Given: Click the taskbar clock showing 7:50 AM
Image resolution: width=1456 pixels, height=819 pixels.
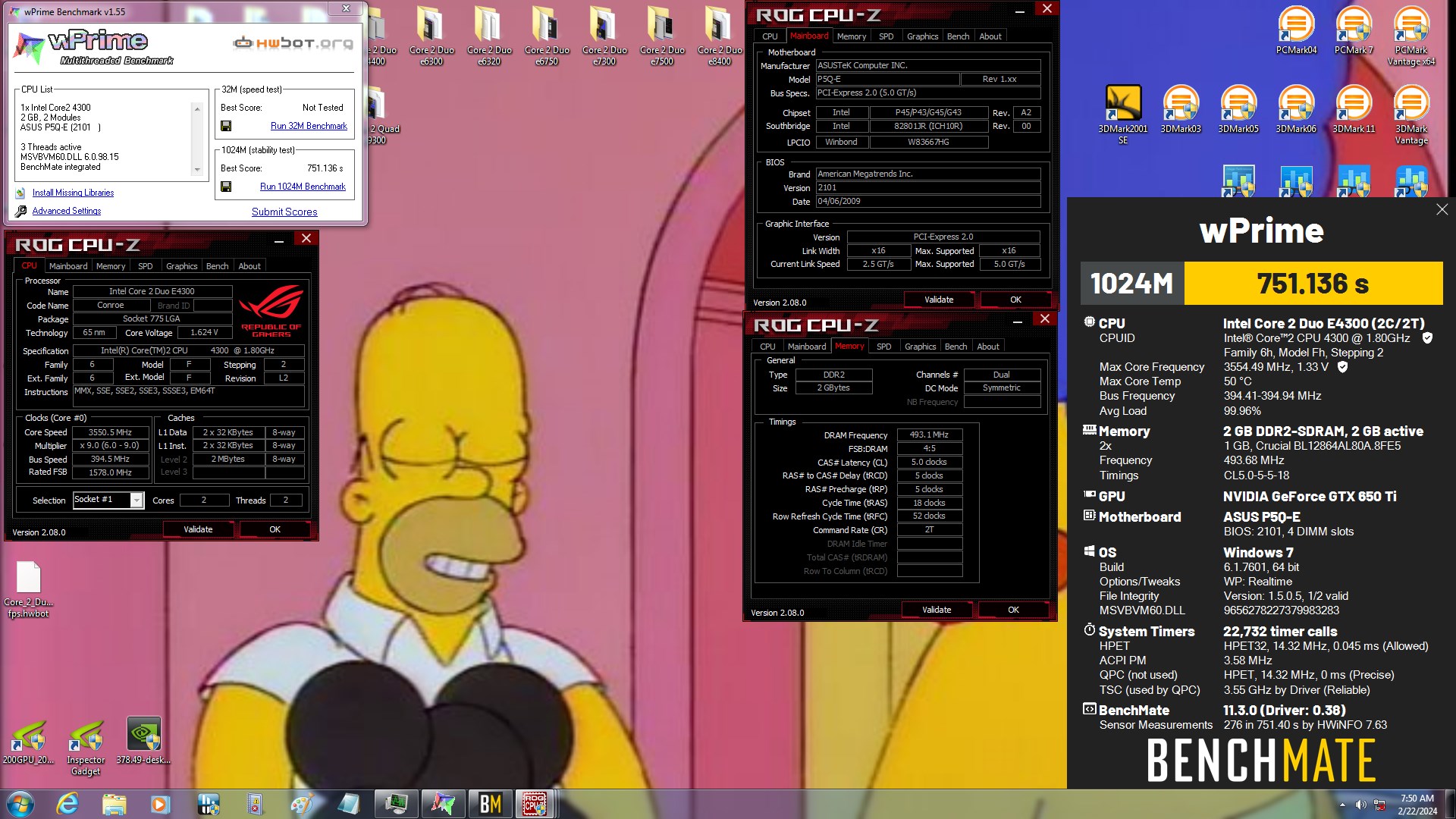Looking at the screenshot, I should tap(1417, 805).
